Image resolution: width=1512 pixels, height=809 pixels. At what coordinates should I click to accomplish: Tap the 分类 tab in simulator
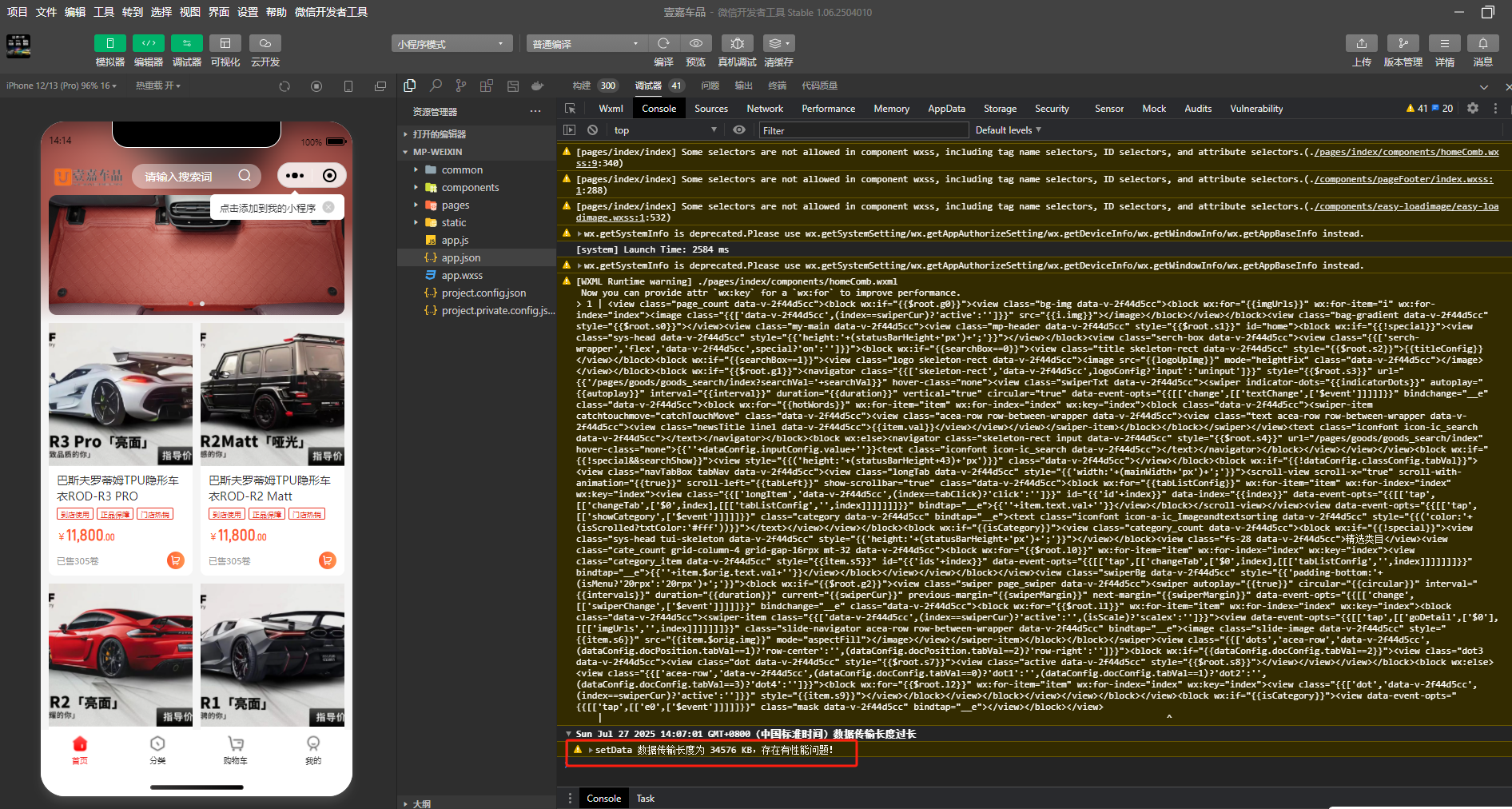pyautogui.click(x=157, y=750)
